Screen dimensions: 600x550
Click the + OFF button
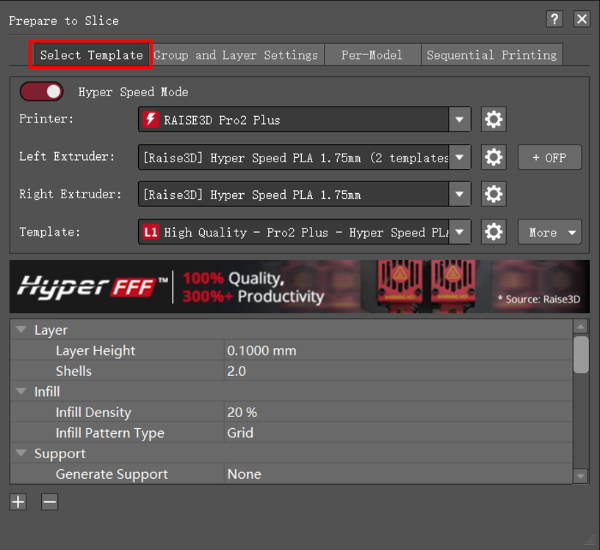coord(549,157)
